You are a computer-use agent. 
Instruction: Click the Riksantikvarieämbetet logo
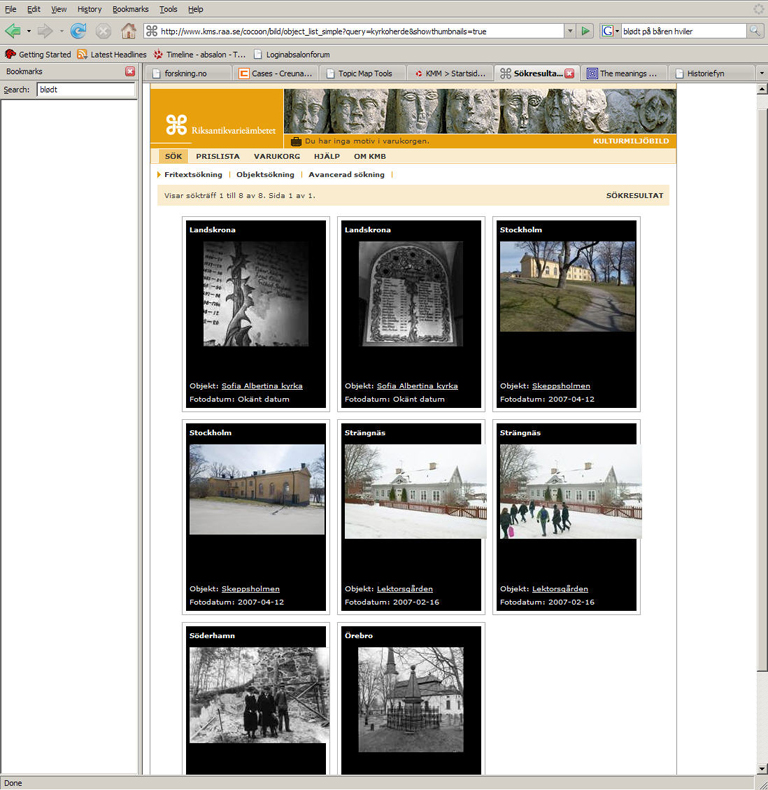pyautogui.click(x=217, y=124)
